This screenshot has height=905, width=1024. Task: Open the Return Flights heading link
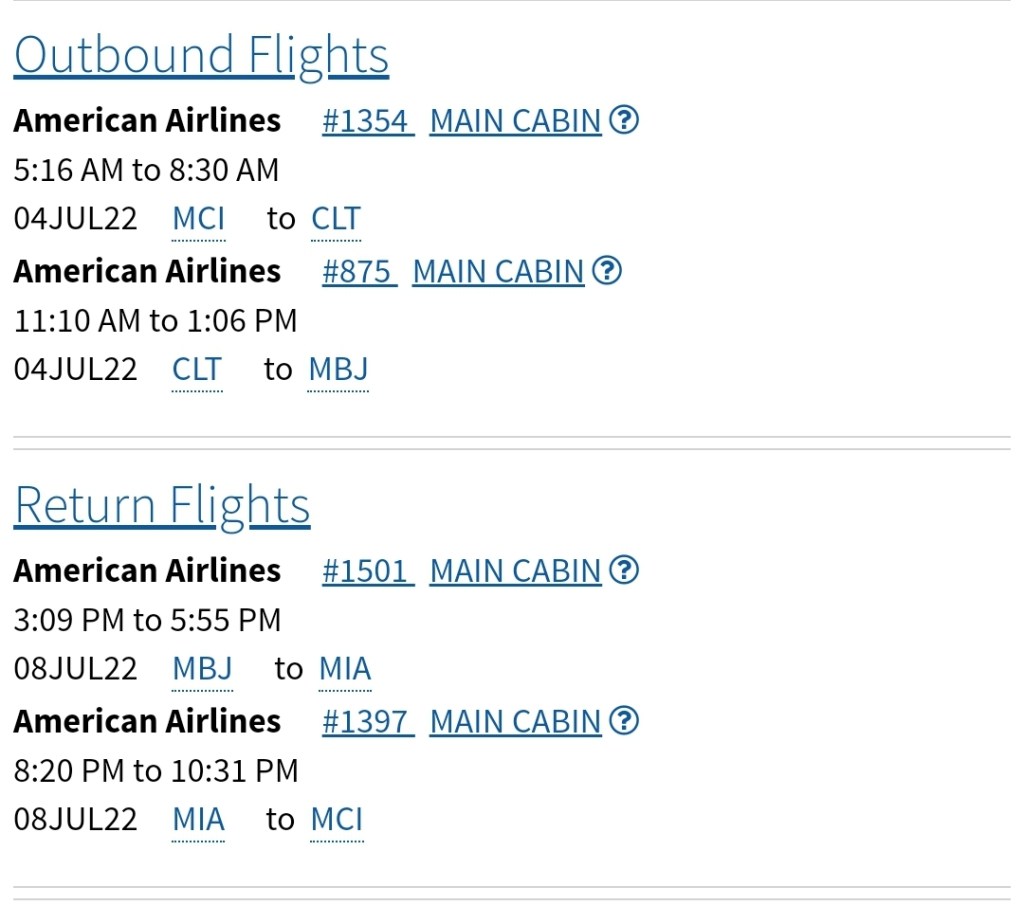(x=162, y=505)
